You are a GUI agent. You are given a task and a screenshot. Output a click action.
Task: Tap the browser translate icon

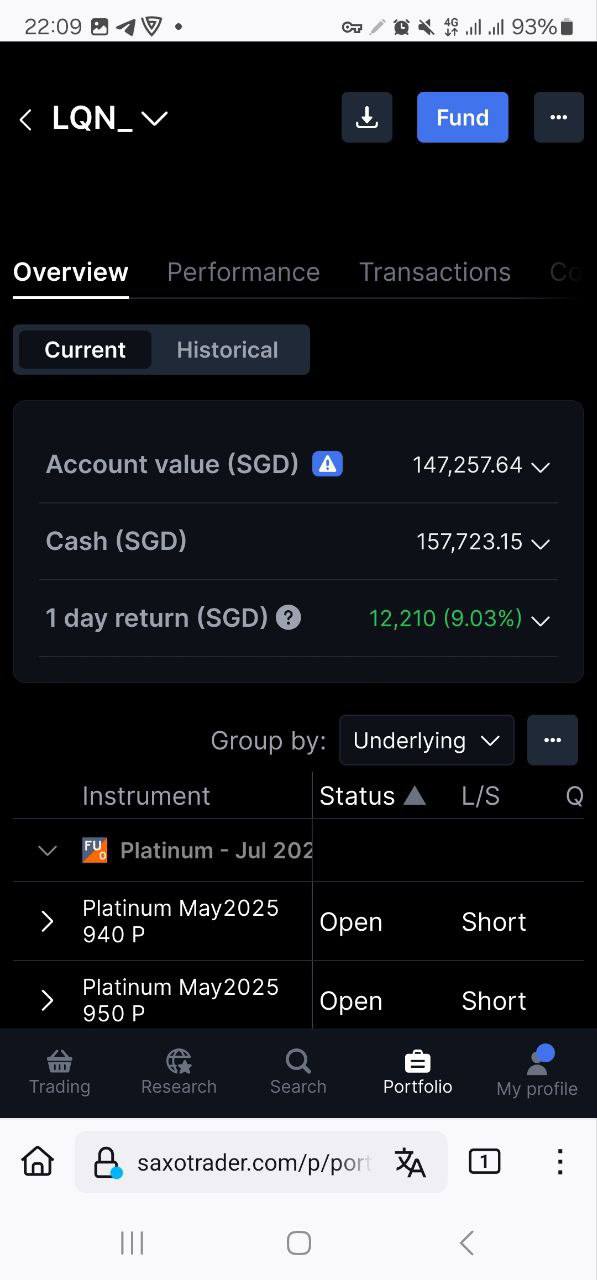tap(410, 1162)
